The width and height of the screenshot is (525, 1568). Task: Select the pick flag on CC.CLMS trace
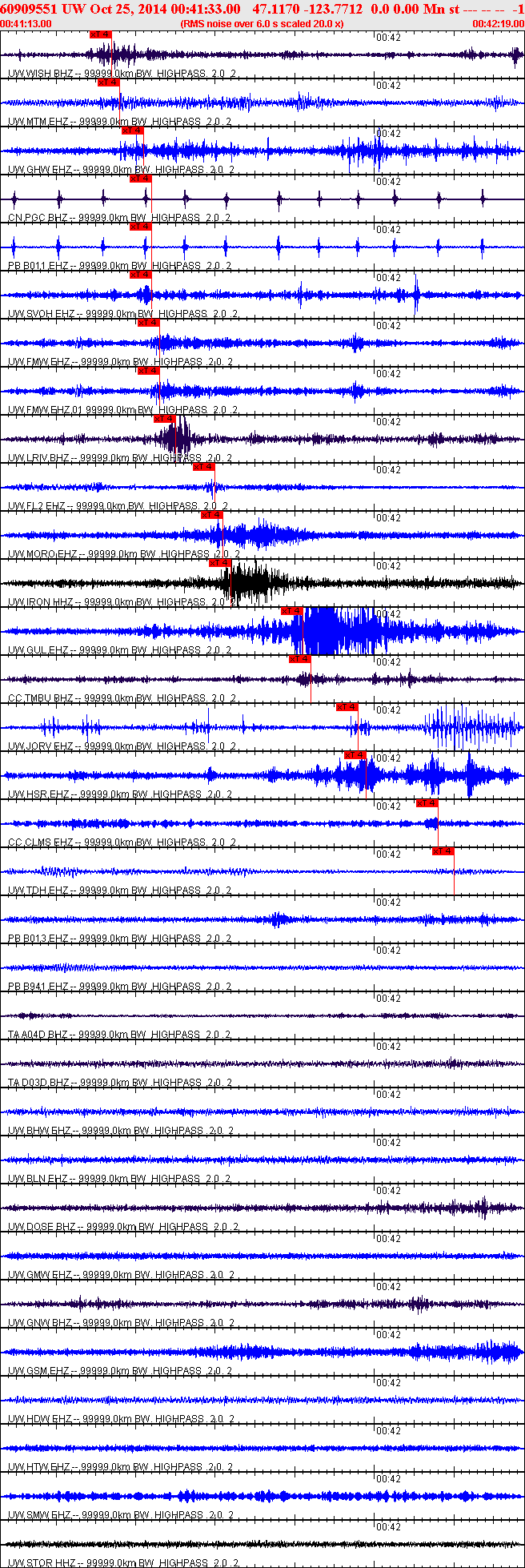pos(427,803)
